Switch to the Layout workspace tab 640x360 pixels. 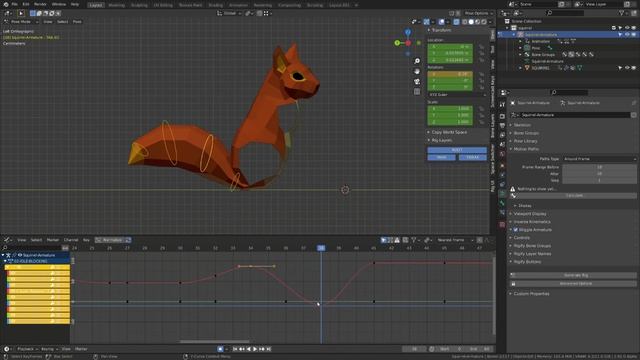(x=96, y=5)
